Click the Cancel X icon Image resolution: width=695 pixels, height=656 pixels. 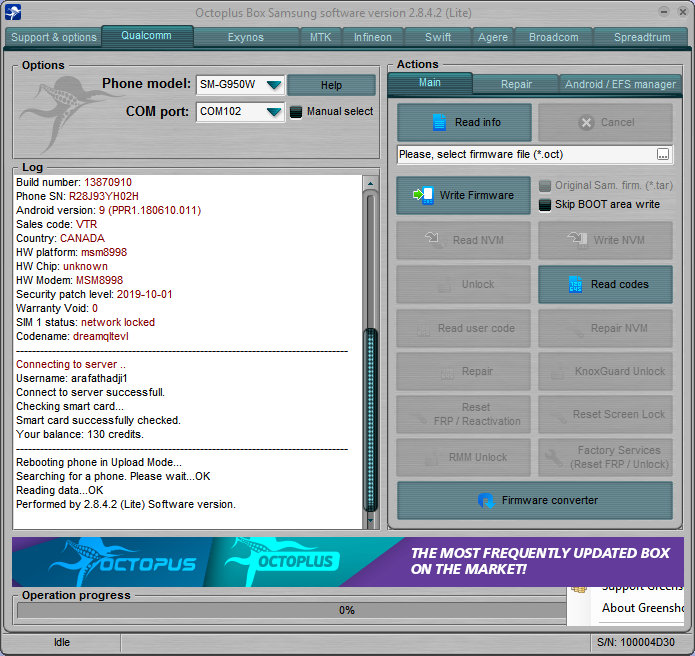point(586,122)
